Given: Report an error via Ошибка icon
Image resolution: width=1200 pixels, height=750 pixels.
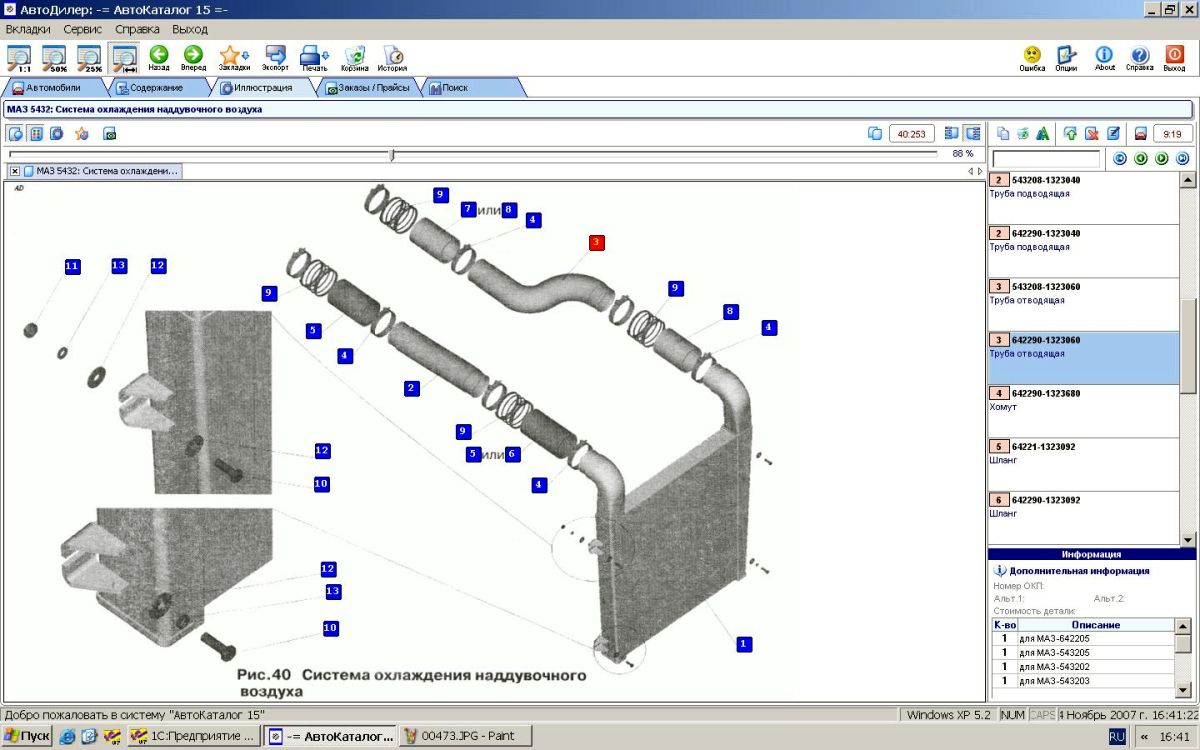Looking at the screenshot, I should 1032,58.
